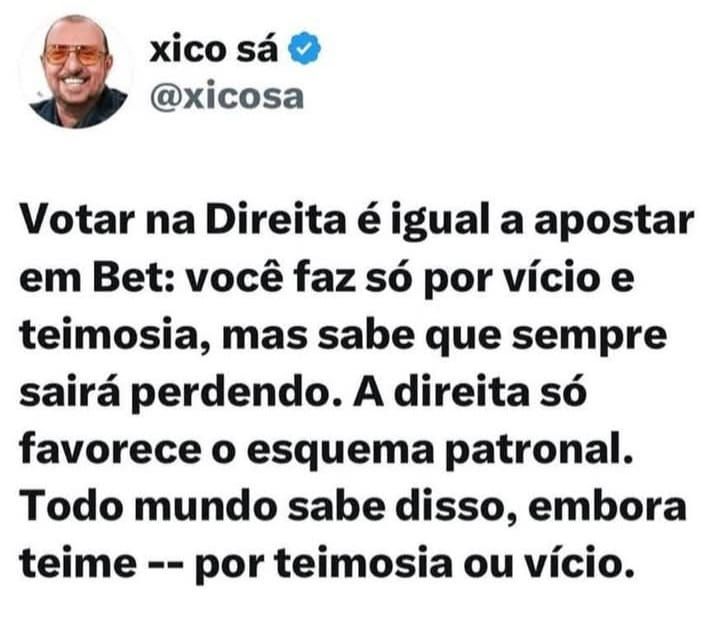720x624 pixels.
Task: Visit the @xicosa handle link
Action: [226, 96]
